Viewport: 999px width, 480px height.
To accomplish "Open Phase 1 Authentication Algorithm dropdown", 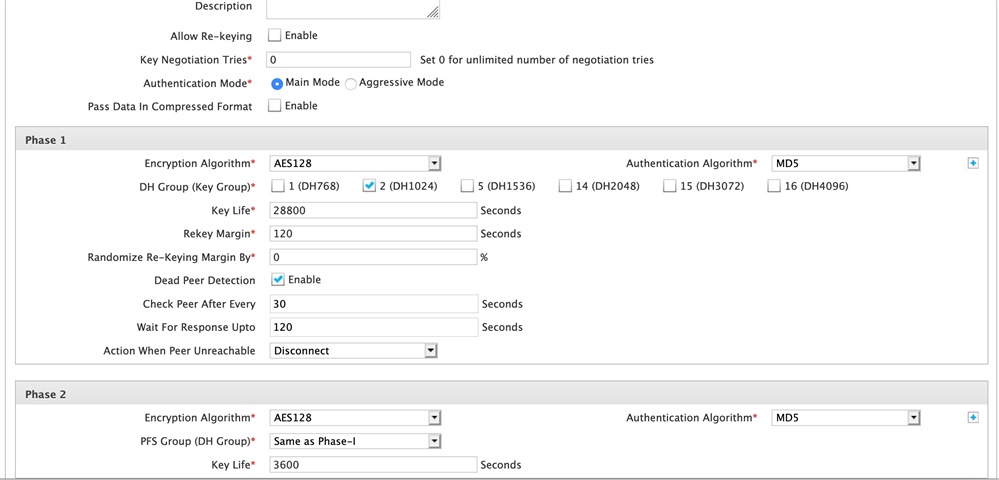I will tap(846, 164).
